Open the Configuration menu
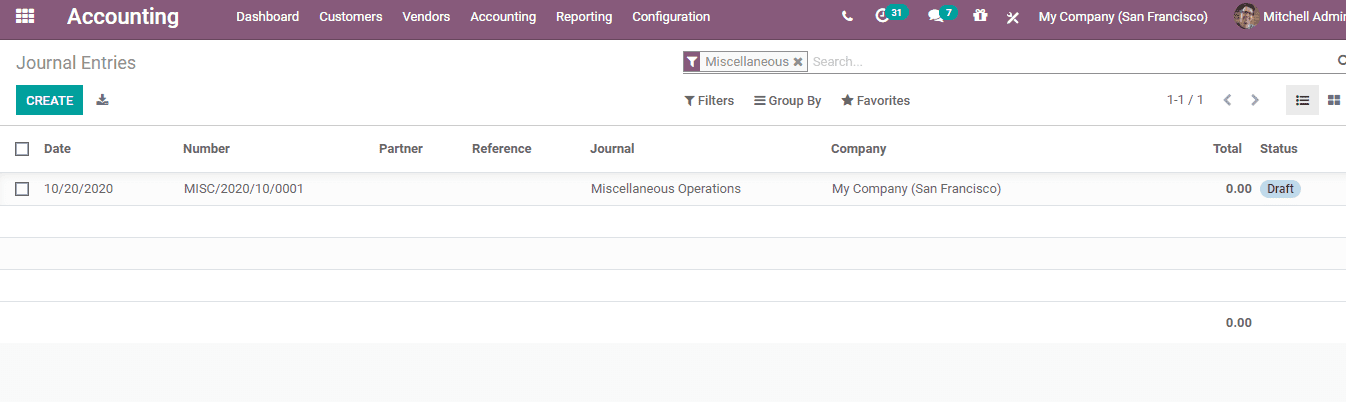Image resolution: width=1346 pixels, height=402 pixels. [x=671, y=17]
